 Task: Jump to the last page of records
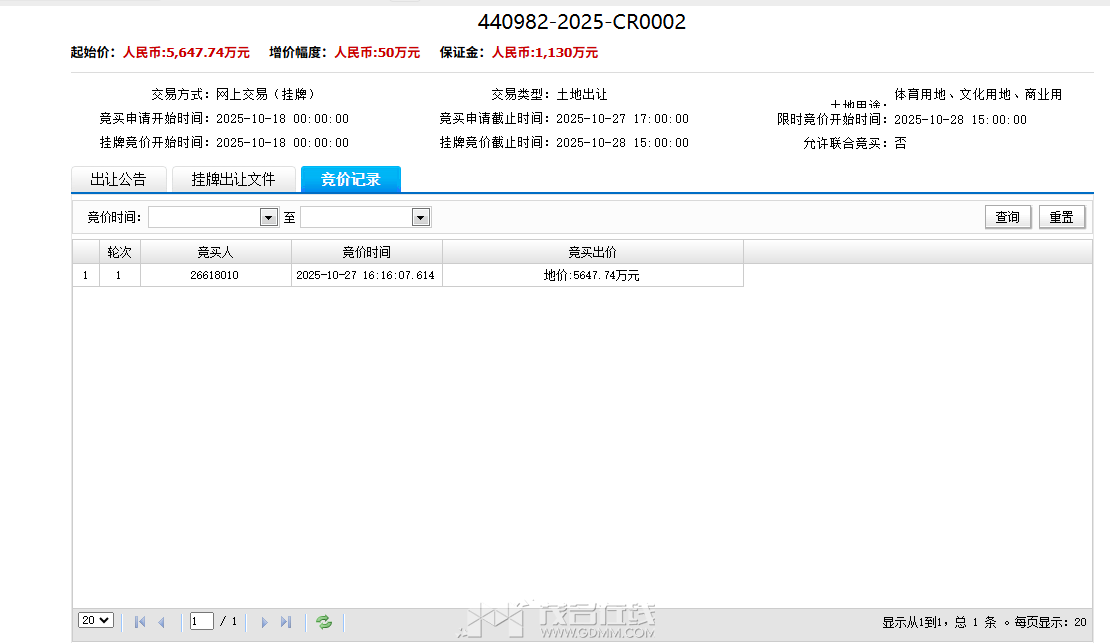pyautogui.click(x=286, y=622)
